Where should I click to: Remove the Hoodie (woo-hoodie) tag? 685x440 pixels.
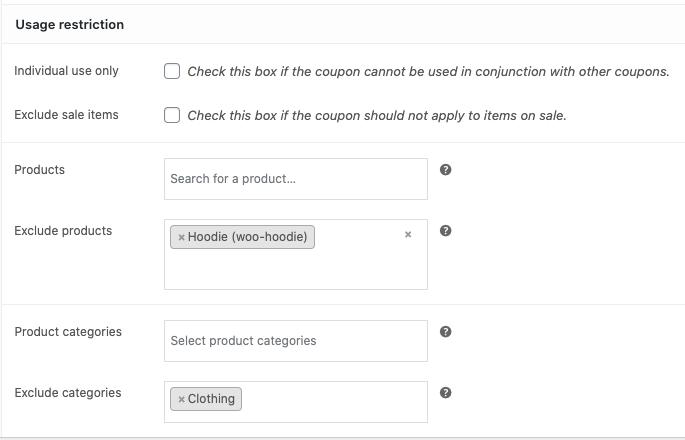181,238
